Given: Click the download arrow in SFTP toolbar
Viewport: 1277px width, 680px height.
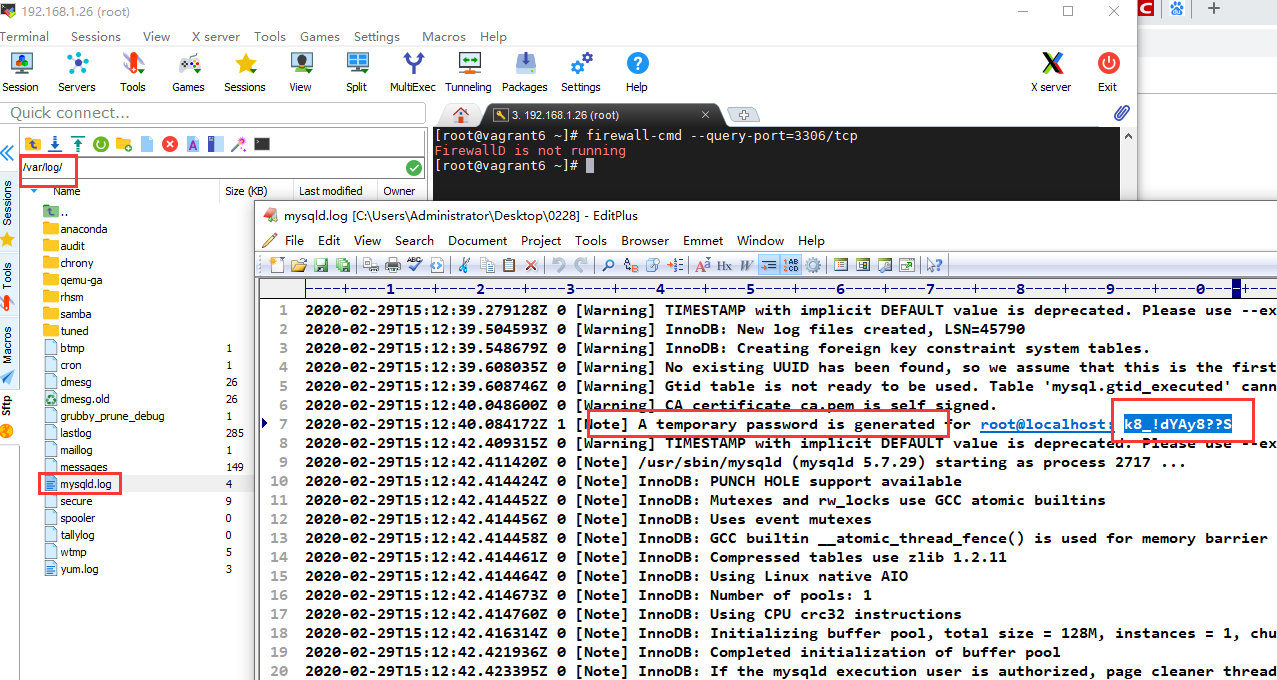Looking at the screenshot, I should 56,144.
